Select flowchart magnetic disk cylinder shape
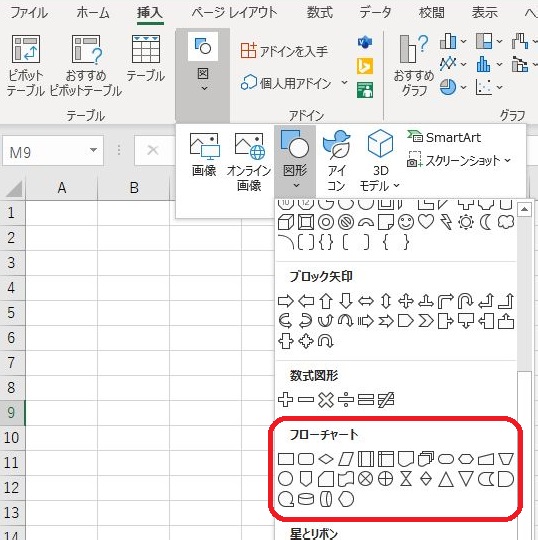 coord(306,499)
